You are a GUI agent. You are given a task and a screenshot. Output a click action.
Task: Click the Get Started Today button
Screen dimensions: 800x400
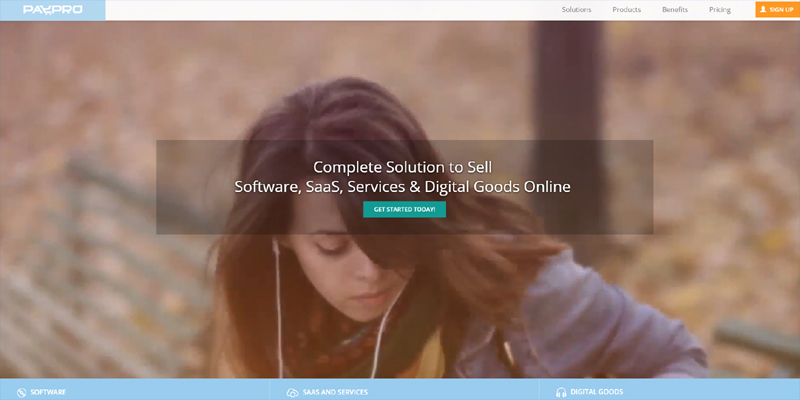click(x=404, y=209)
